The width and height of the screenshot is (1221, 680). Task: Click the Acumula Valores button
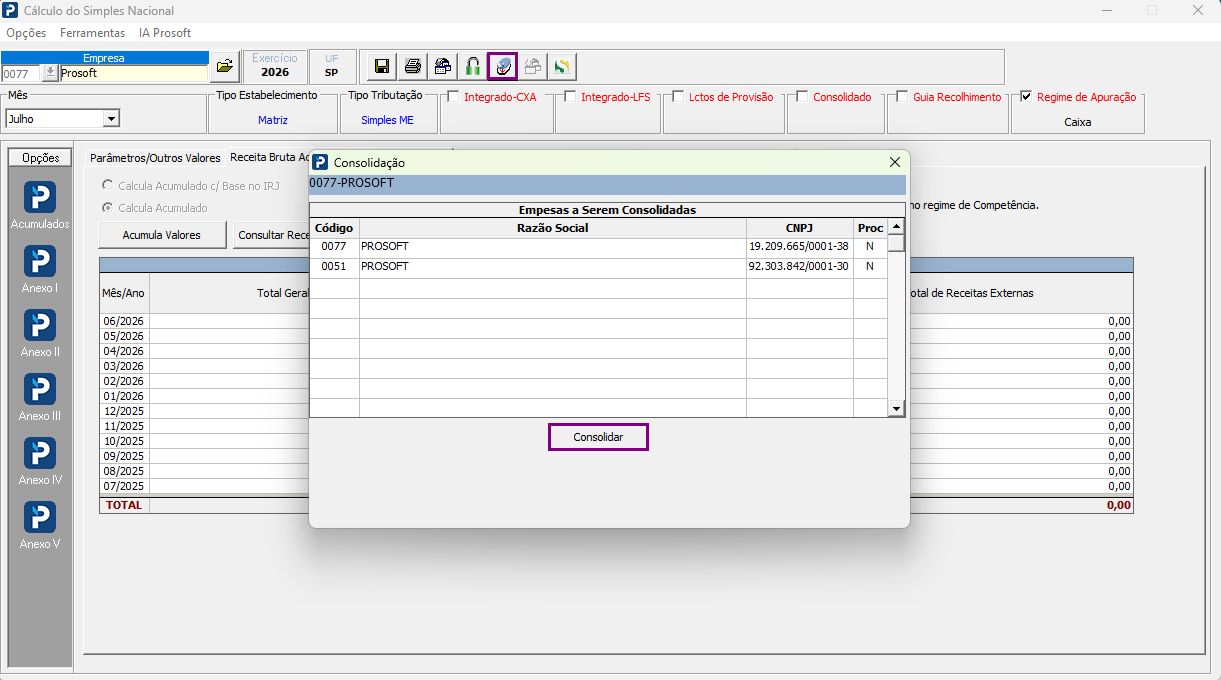point(161,235)
